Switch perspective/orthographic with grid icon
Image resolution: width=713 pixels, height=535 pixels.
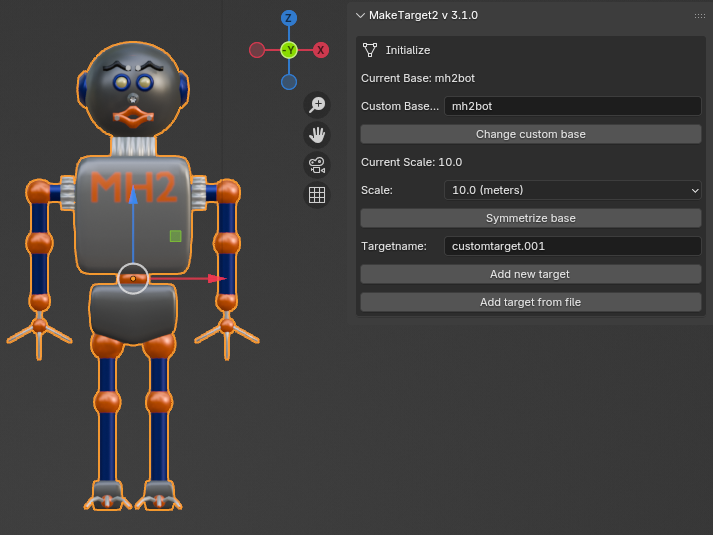(317, 195)
